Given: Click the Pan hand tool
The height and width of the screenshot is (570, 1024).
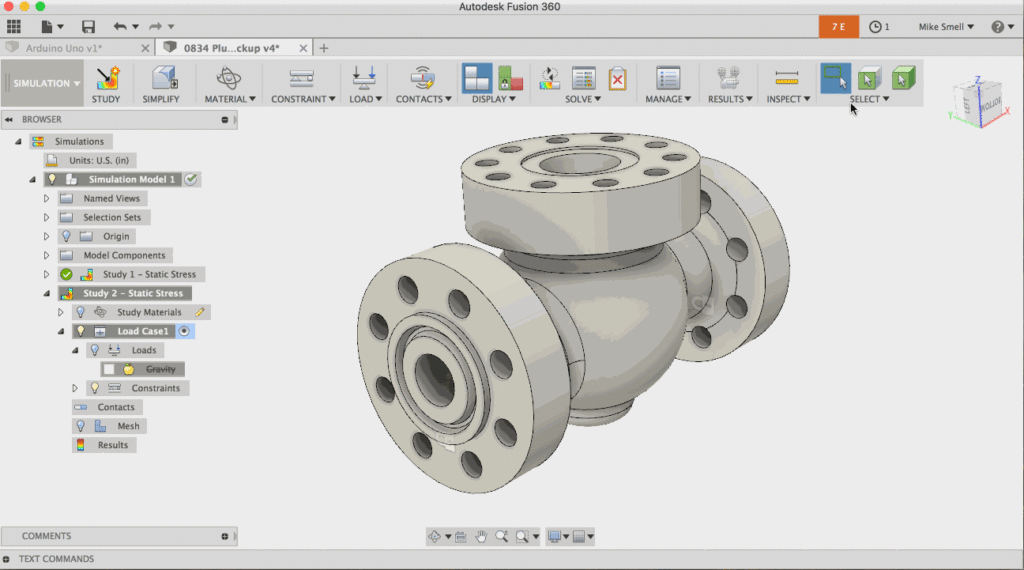Looking at the screenshot, I should [481, 537].
